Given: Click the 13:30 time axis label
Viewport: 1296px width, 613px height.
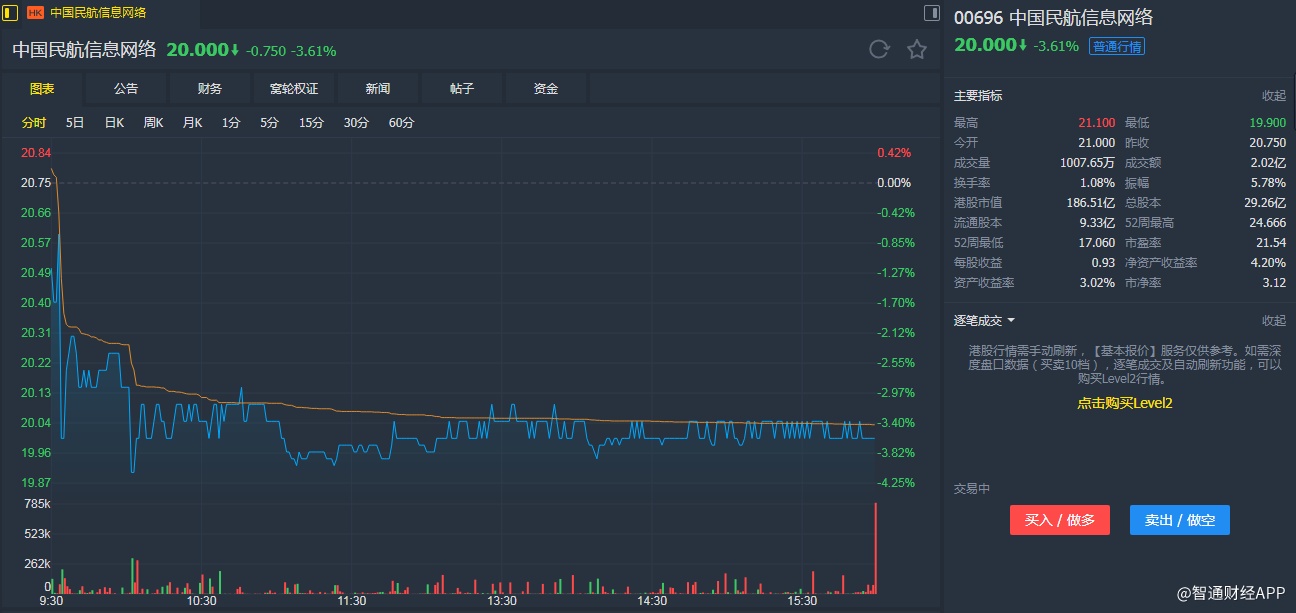Looking at the screenshot, I should pos(501,601).
